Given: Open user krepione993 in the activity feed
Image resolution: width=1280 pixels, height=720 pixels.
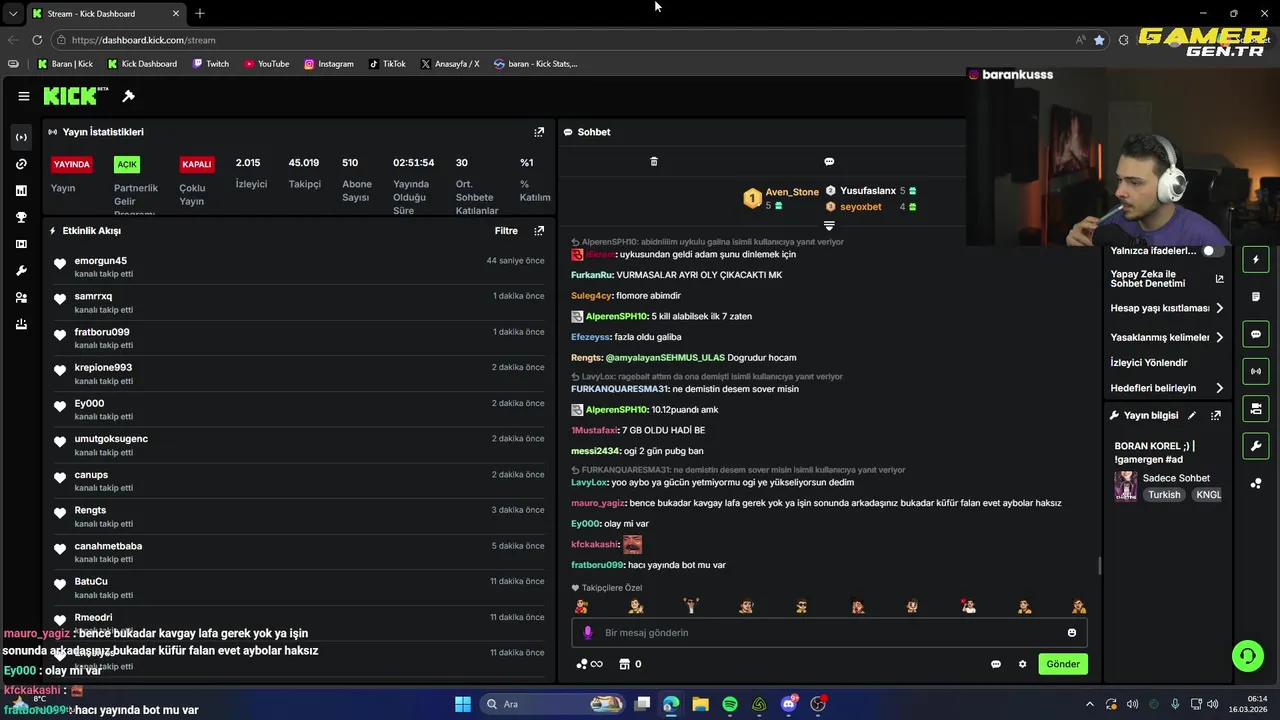Looking at the screenshot, I should [x=103, y=368].
